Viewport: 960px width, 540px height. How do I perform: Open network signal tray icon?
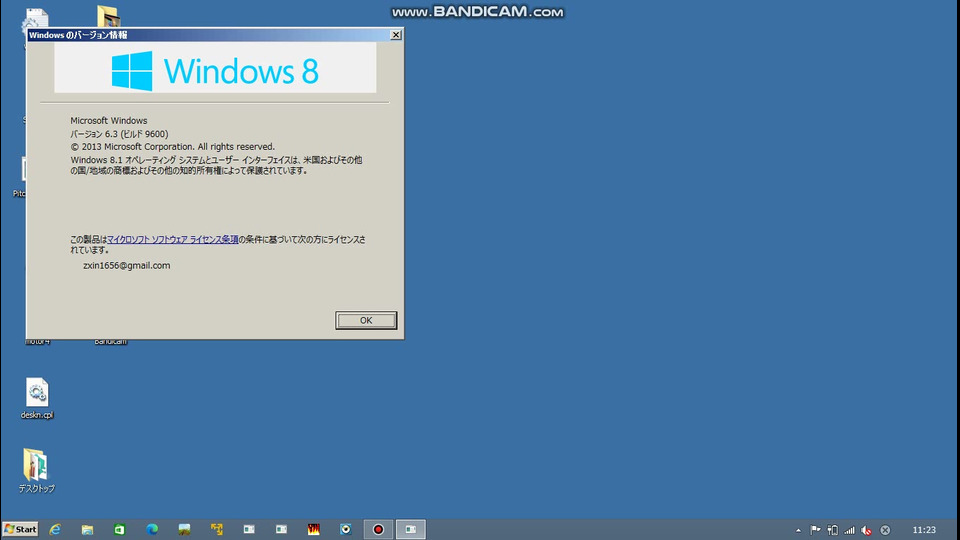(x=849, y=530)
